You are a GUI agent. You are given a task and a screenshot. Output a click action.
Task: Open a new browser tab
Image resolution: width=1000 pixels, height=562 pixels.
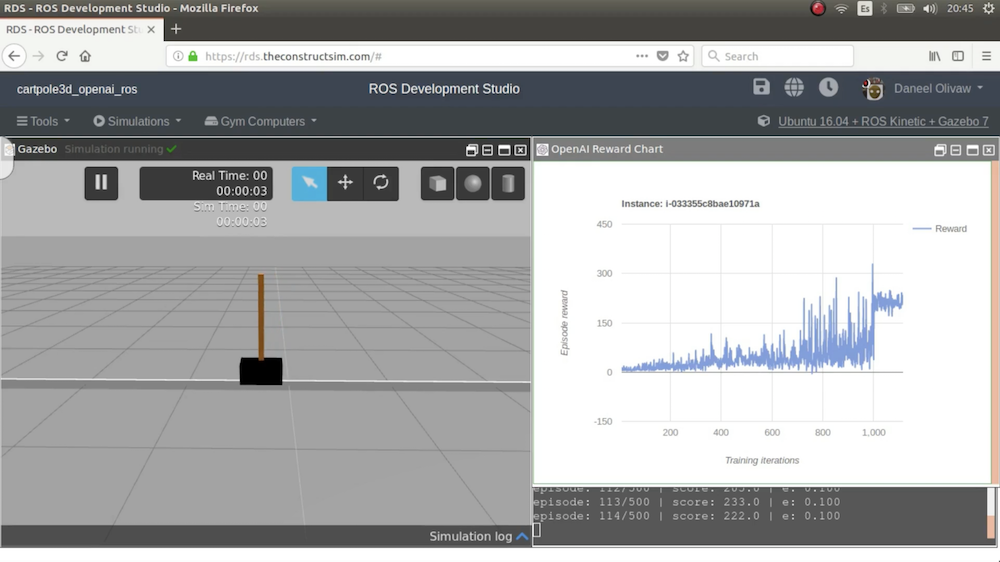[176, 29]
